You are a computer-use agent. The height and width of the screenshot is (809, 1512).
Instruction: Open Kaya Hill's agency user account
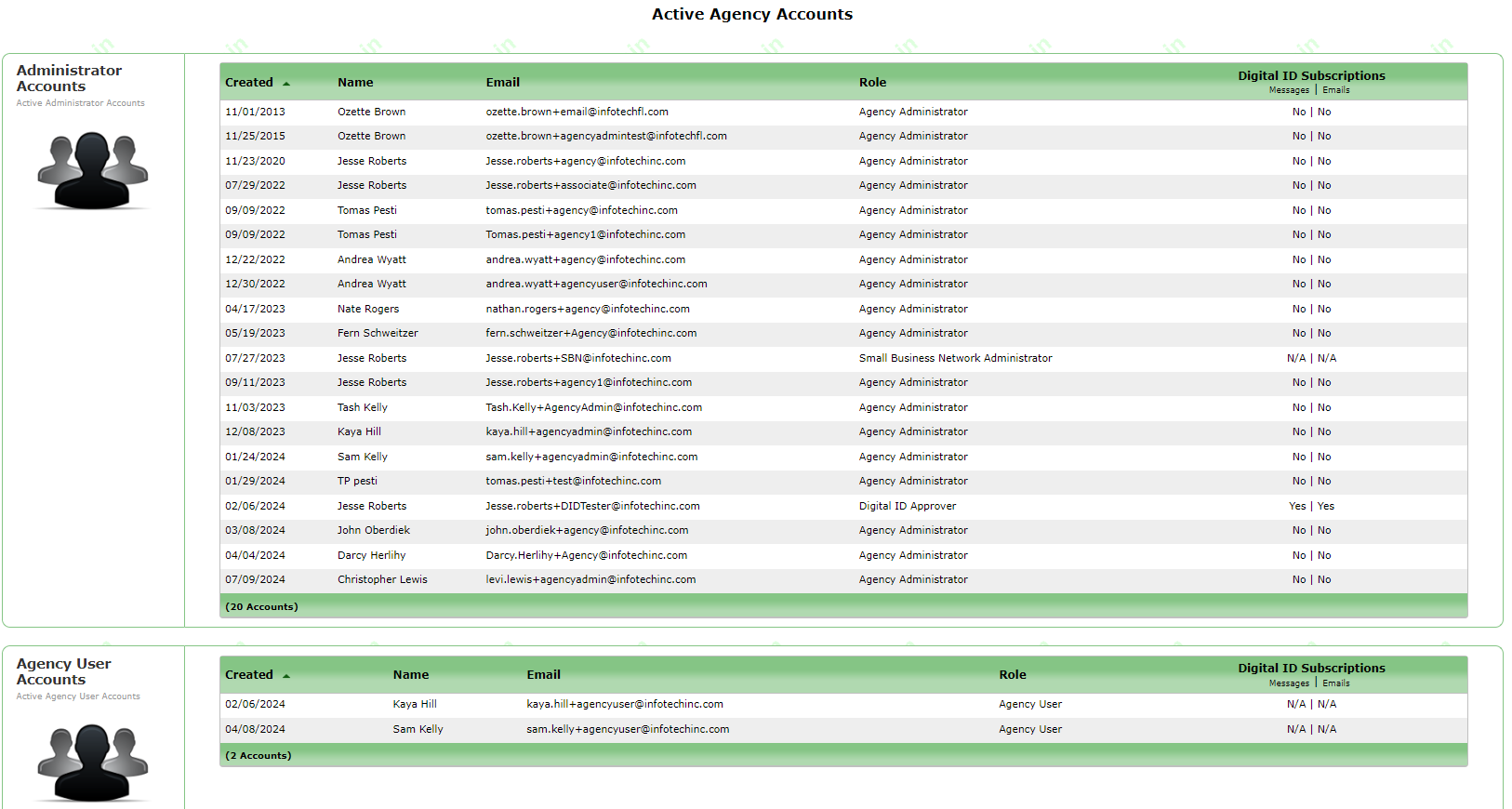point(415,704)
